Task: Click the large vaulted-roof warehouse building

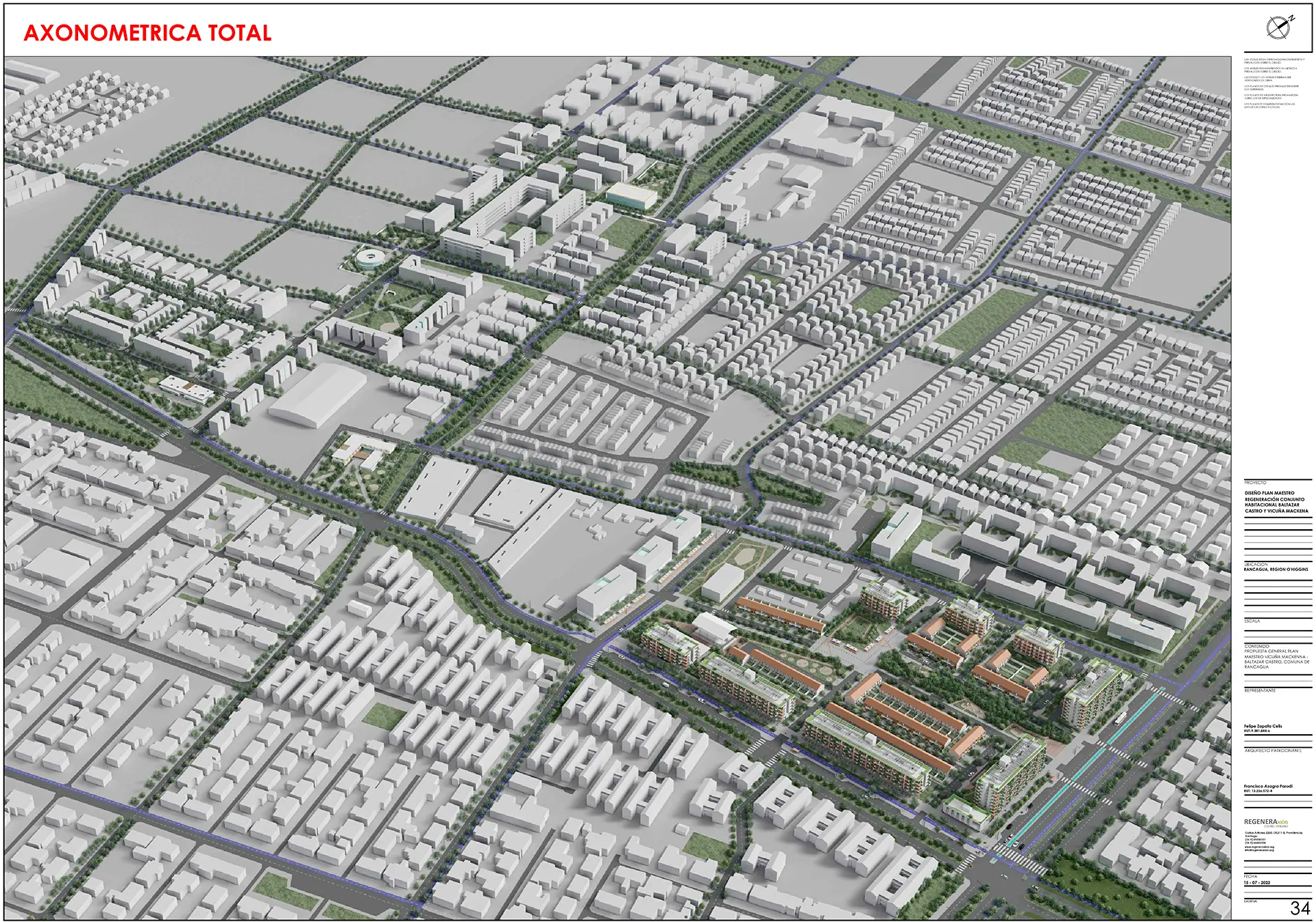Action: pos(317,396)
